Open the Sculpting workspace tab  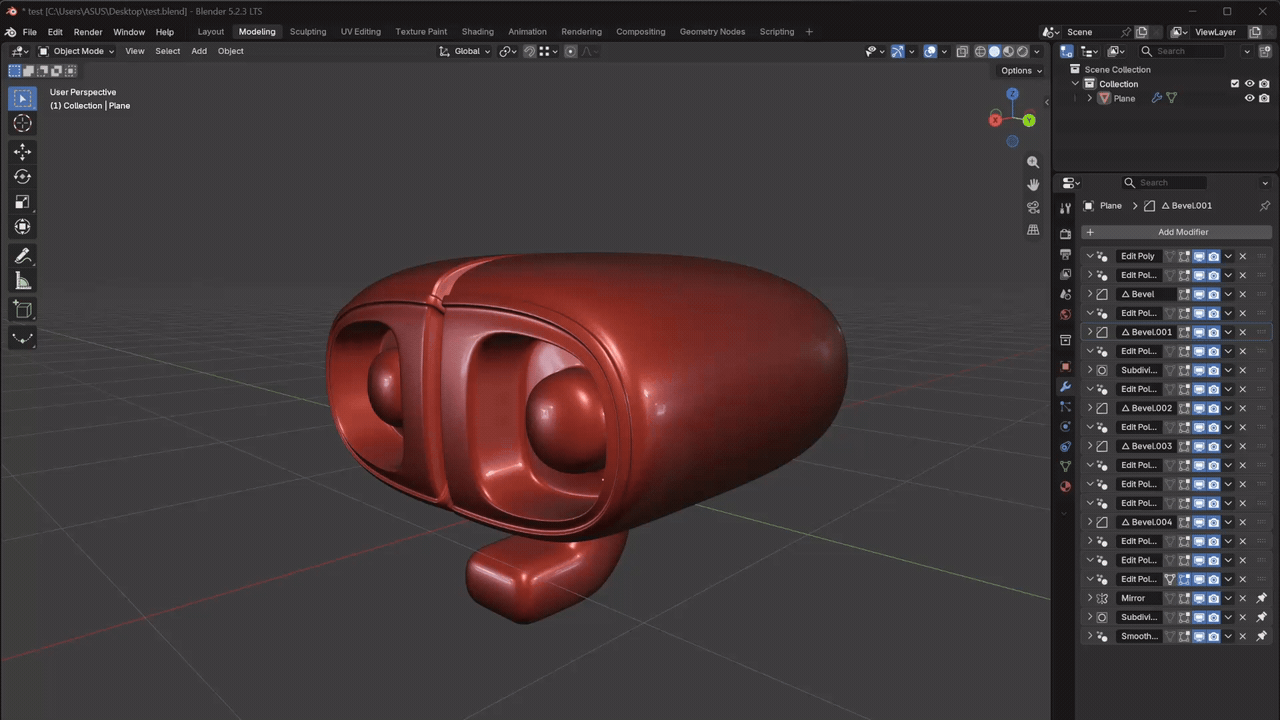[308, 31]
